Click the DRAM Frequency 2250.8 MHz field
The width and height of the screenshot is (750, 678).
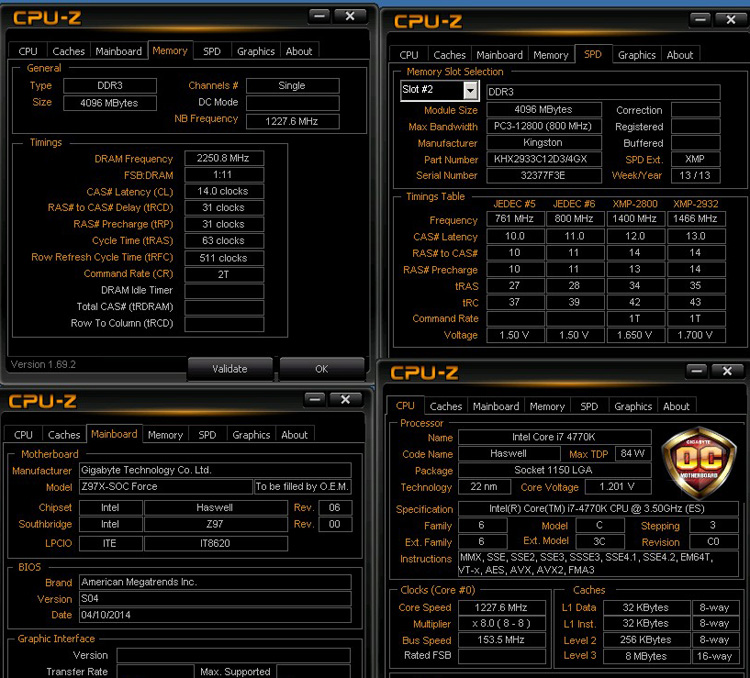pos(224,158)
